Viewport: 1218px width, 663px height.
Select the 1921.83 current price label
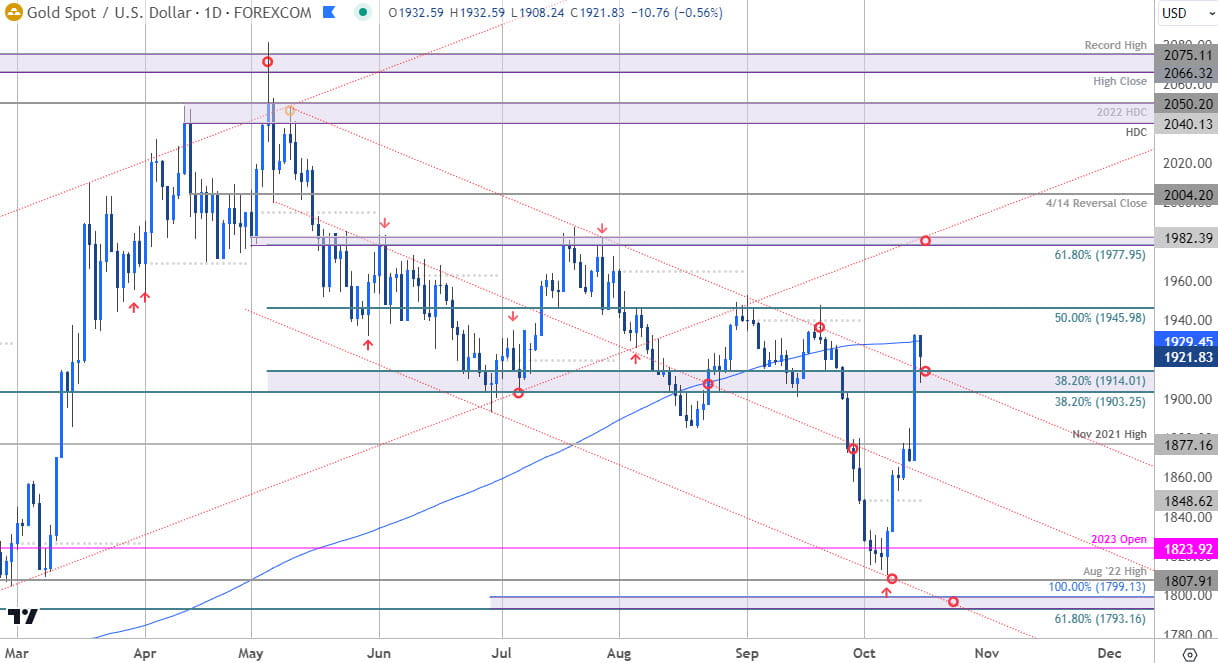(1185, 357)
